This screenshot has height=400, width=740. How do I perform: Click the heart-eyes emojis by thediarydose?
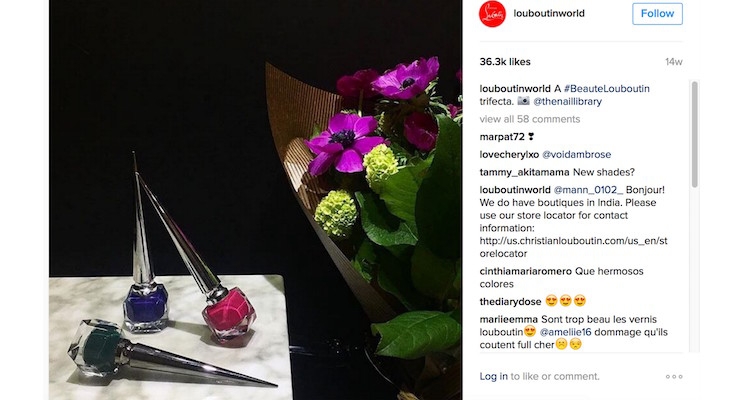pos(565,301)
